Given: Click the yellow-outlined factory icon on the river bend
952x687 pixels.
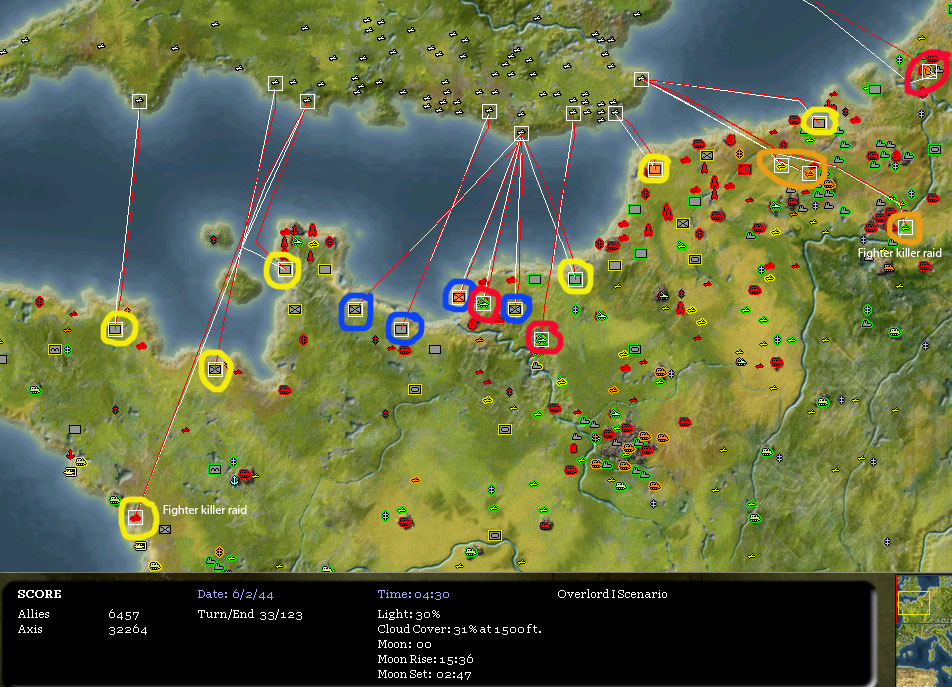Looking at the screenshot, I should click(x=537, y=366).
